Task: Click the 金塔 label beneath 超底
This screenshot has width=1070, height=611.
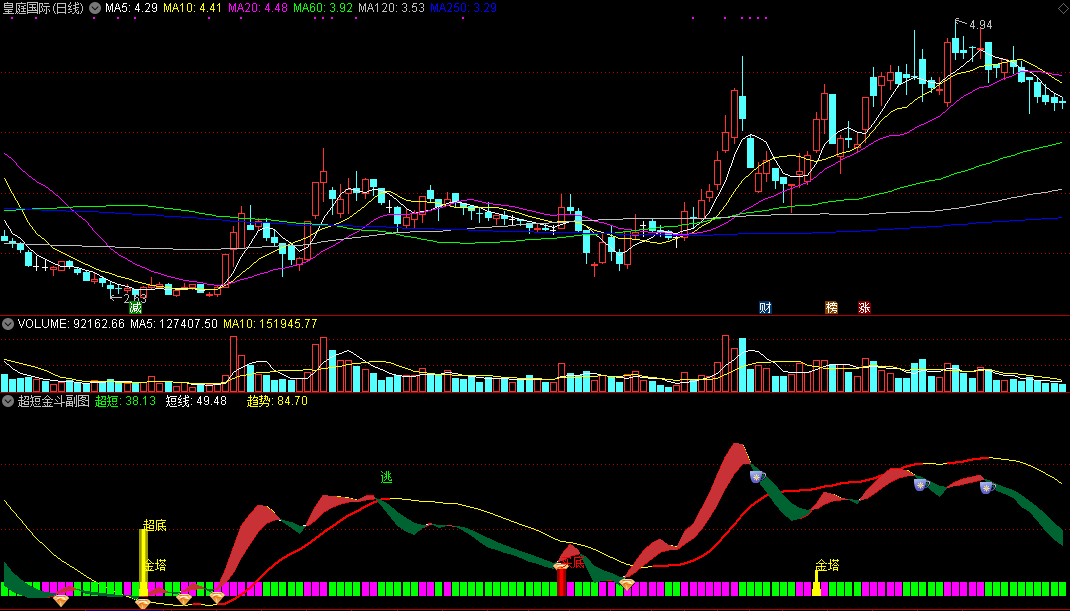Action: [155, 565]
